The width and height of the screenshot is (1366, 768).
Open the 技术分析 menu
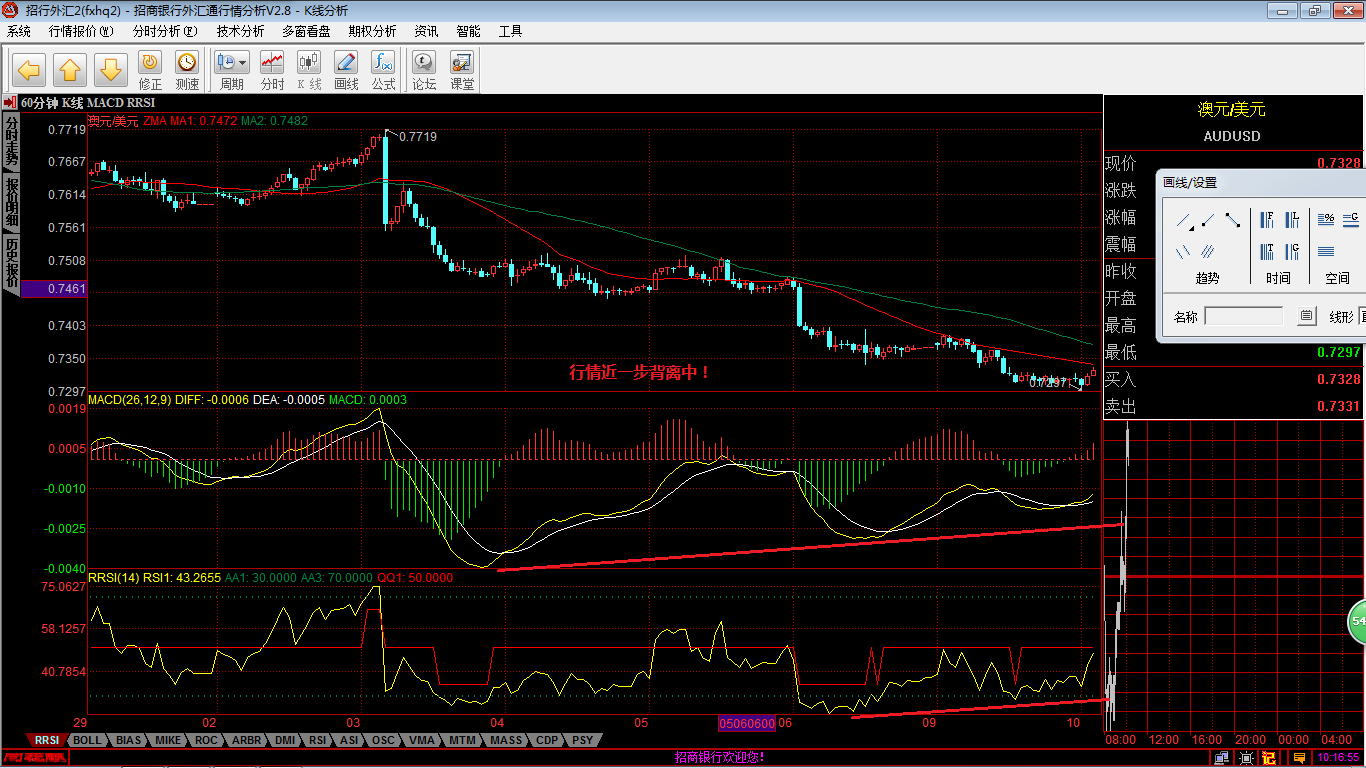[241, 31]
